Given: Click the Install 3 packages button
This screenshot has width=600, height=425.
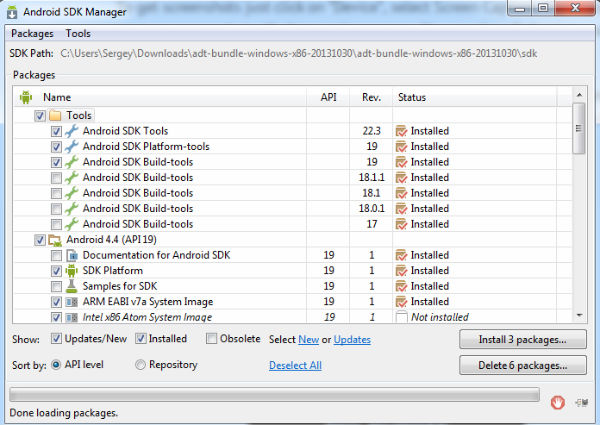Looking at the screenshot, I should [521, 340].
